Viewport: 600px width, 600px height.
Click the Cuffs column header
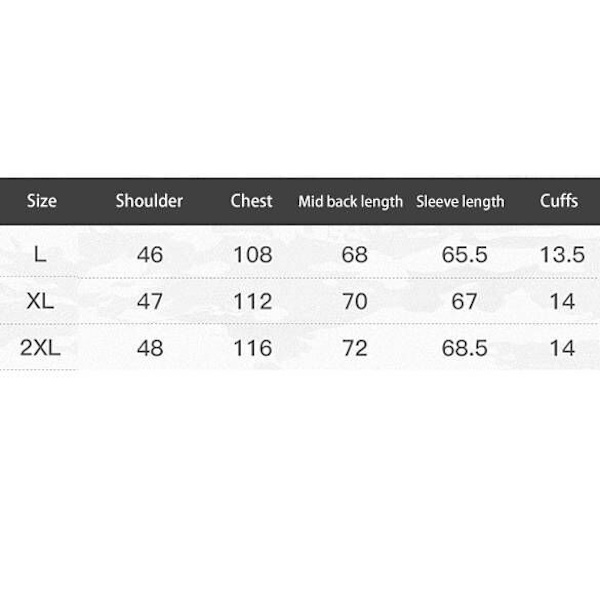coord(559,201)
